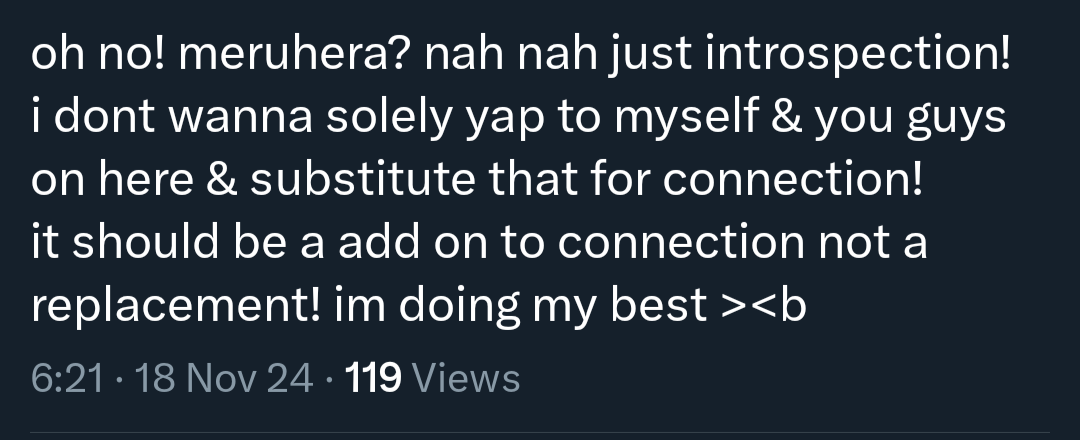1080x440 pixels.
Task: Click the word connection! ending the third line
Action: point(793,179)
